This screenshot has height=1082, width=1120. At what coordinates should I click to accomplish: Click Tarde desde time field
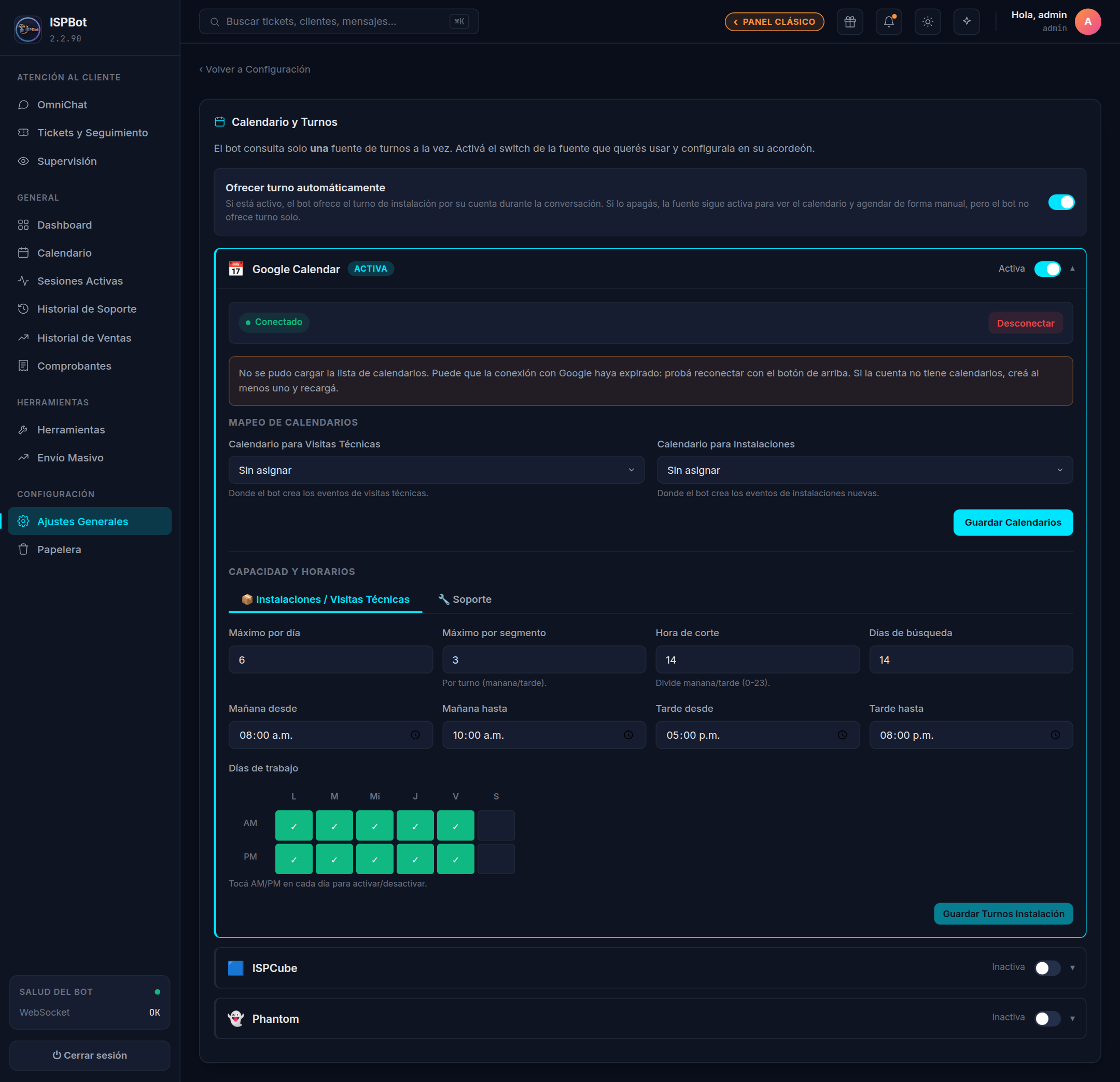click(758, 735)
